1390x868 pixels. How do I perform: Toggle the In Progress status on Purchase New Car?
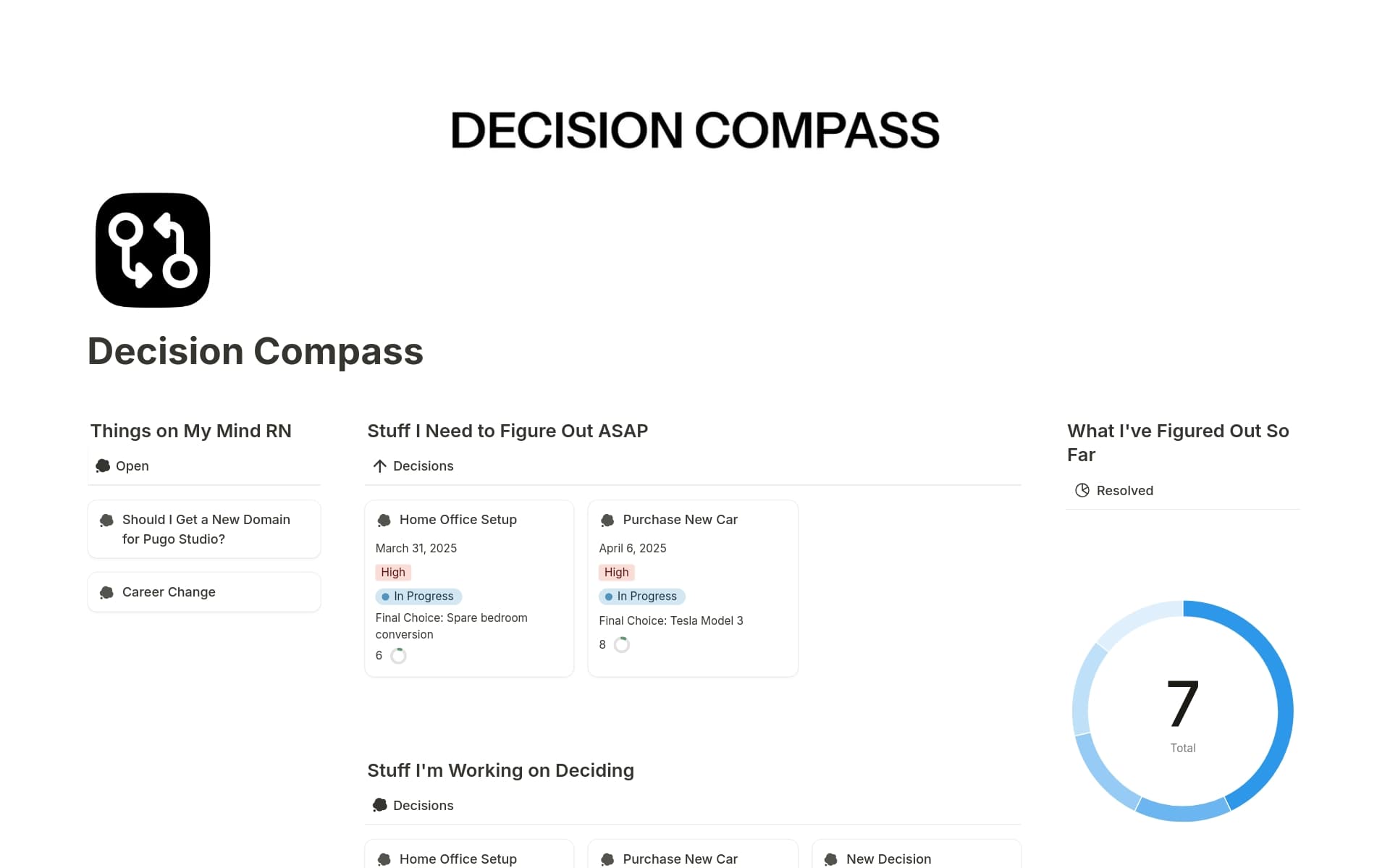641,596
